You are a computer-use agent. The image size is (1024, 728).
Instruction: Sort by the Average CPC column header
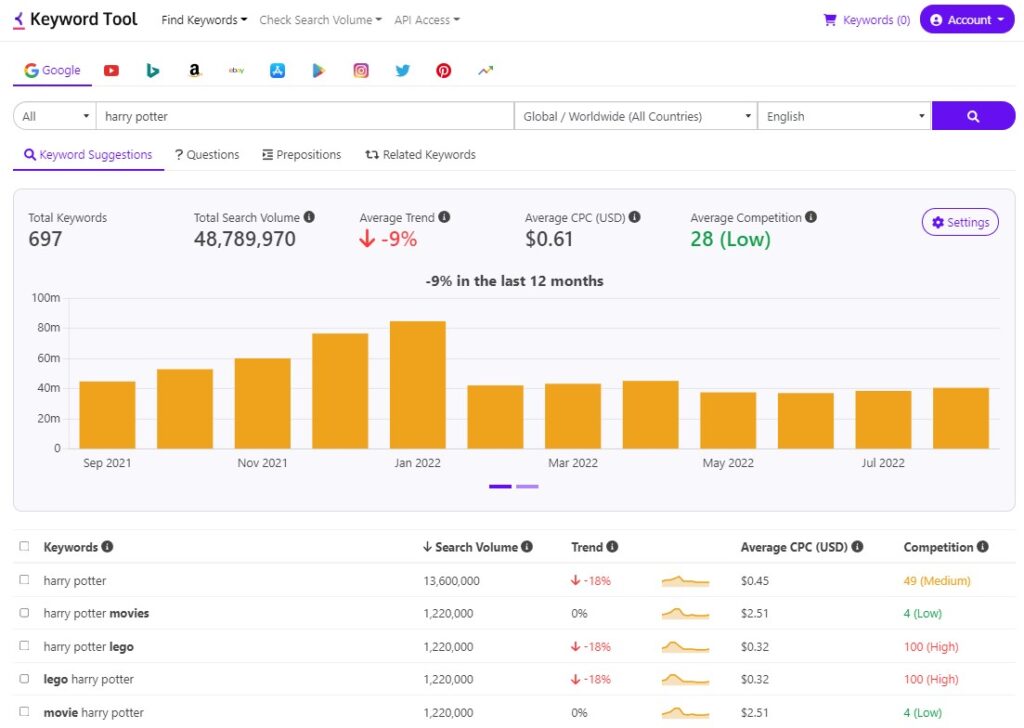(x=794, y=547)
